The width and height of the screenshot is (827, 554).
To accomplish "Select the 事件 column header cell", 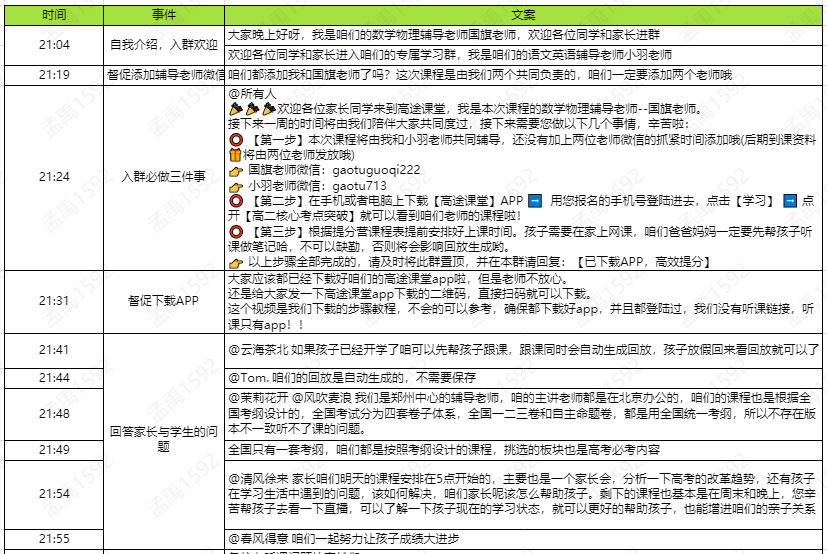I will point(164,17).
